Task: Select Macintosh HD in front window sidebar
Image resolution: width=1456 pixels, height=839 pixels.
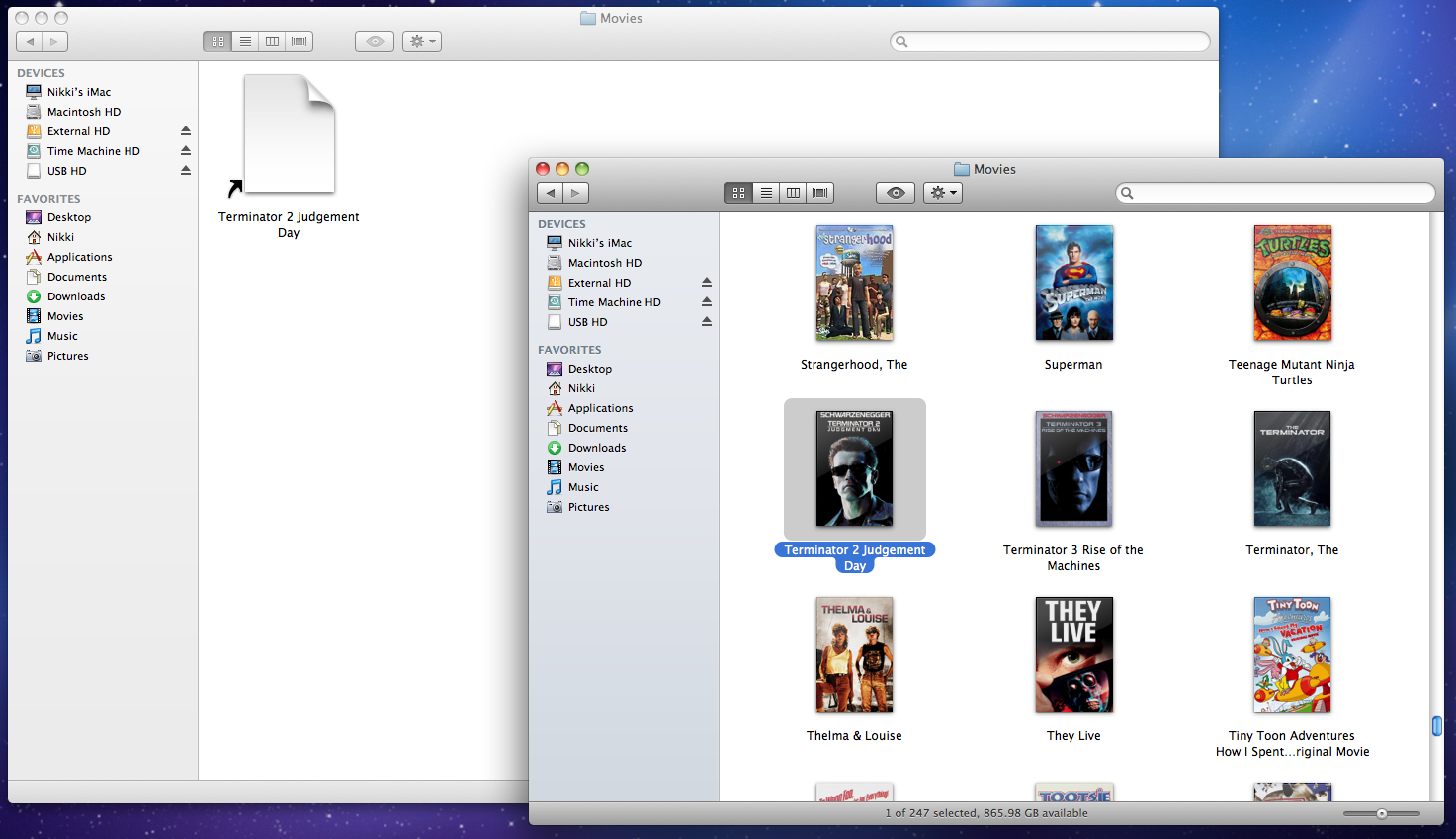Action: coord(605,263)
